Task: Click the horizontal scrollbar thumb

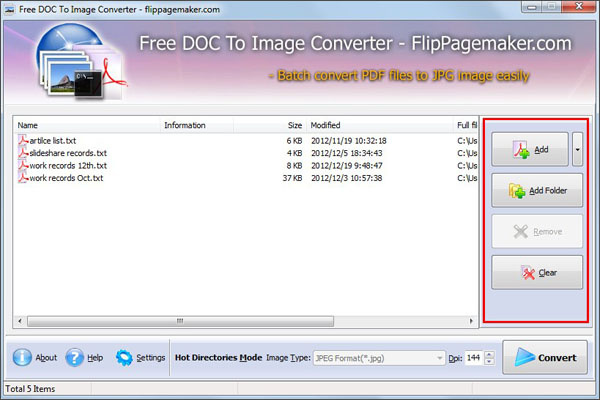Action: point(180,321)
